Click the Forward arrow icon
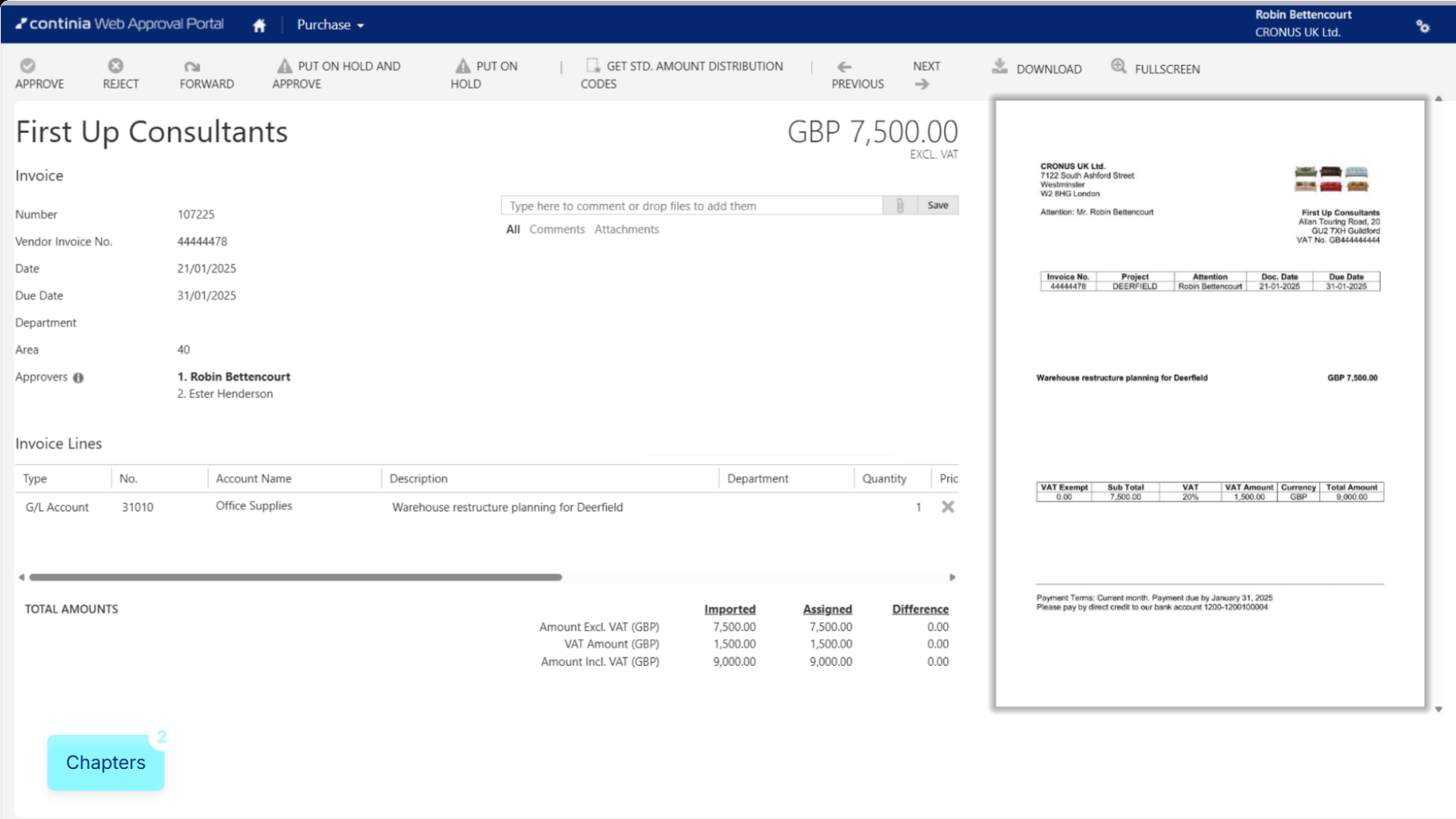1456x819 pixels. (192, 67)
